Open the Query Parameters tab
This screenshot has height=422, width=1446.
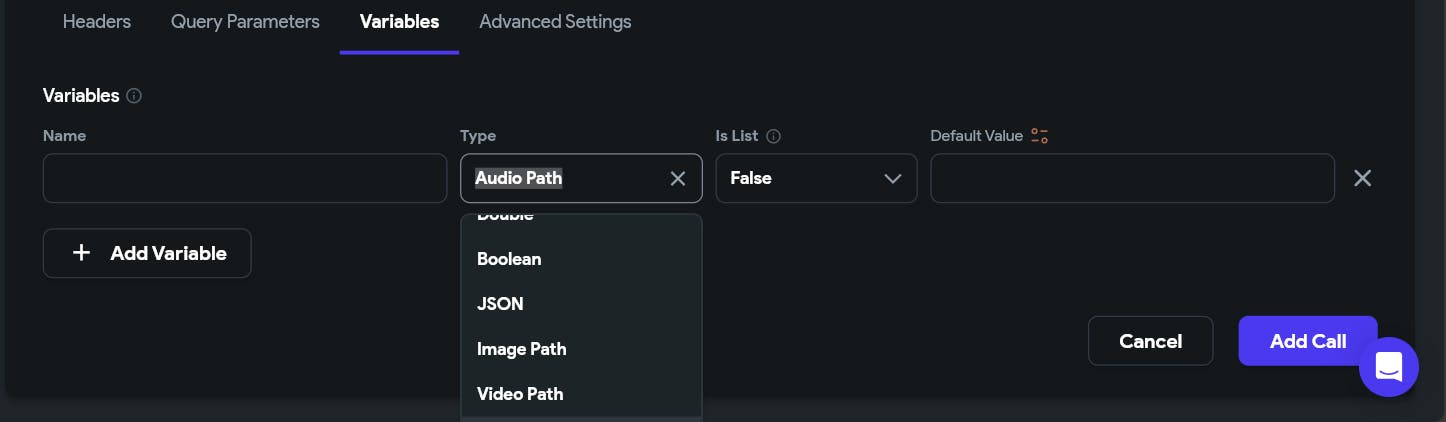pyautogui.click(x=245, y=21)
